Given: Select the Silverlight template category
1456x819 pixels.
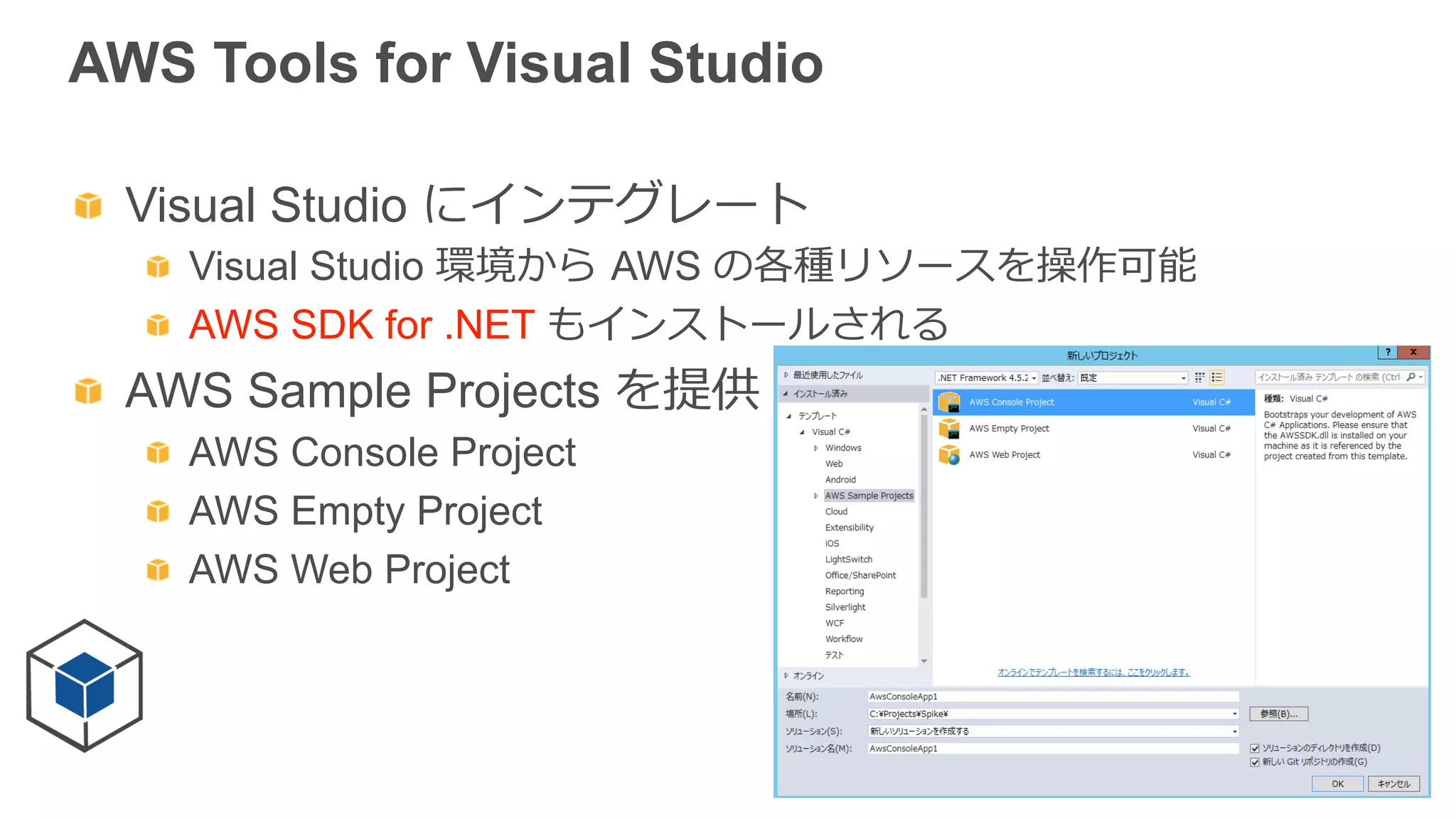Looking at the screenshot, I should pyautogui.click(x=845, y=607).
